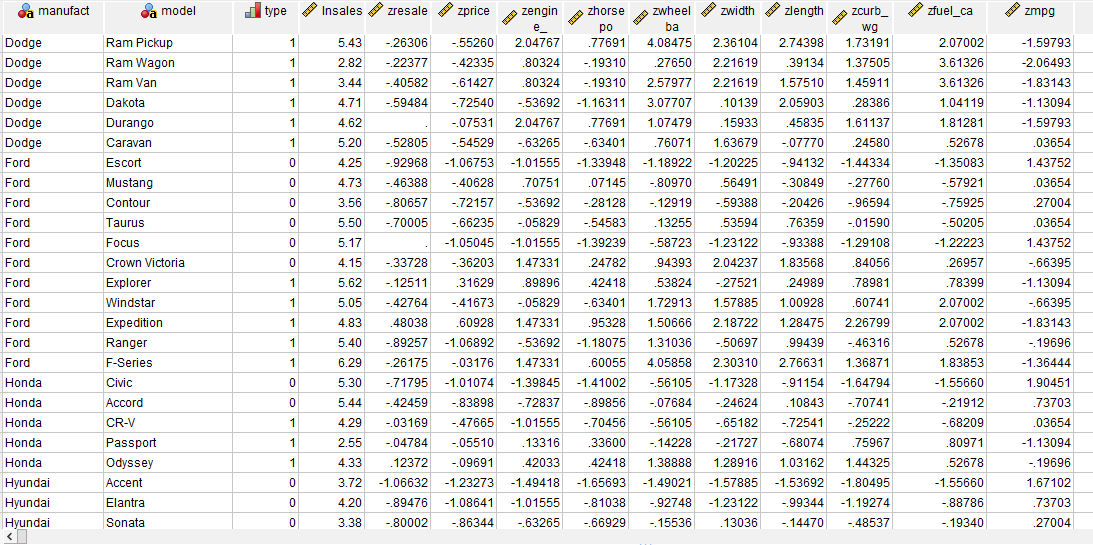Click the Expedition zcurb_wg value 2.26799
This screenshot has width=1093, height=545.
[x=860, y=323]
